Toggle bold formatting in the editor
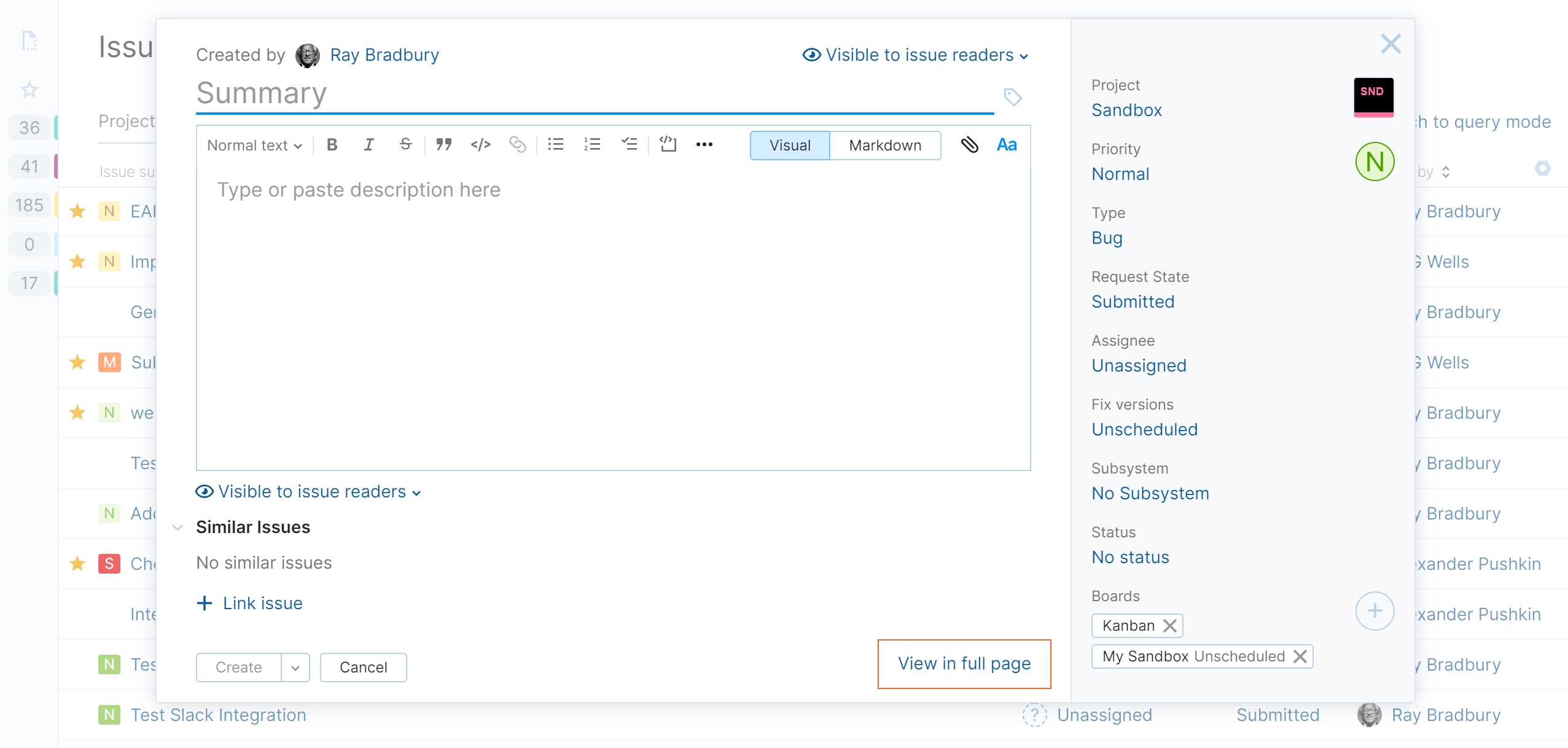Screen dimensions: 1568x748 click(332, 145)
